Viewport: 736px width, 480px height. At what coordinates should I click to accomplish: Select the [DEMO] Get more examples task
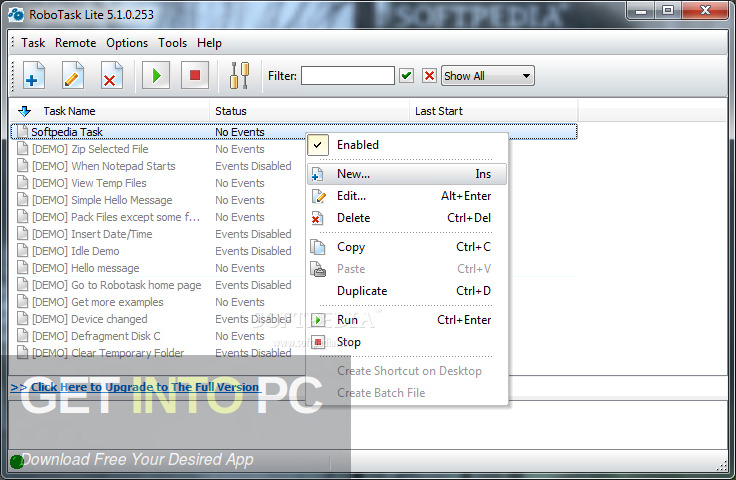pyautogui.click(x=98, y=302)
